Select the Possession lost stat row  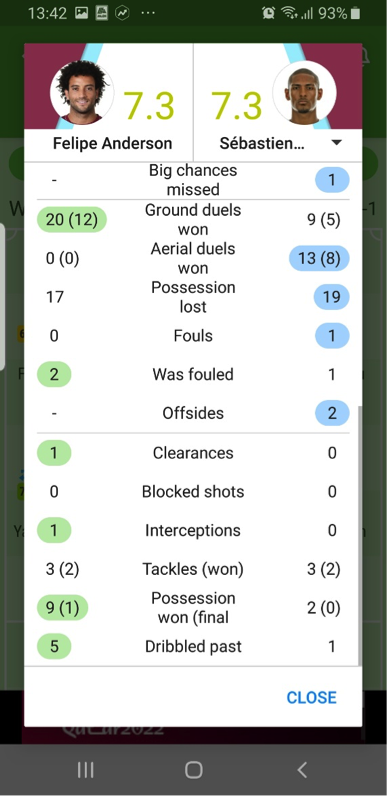coord(193,297)
